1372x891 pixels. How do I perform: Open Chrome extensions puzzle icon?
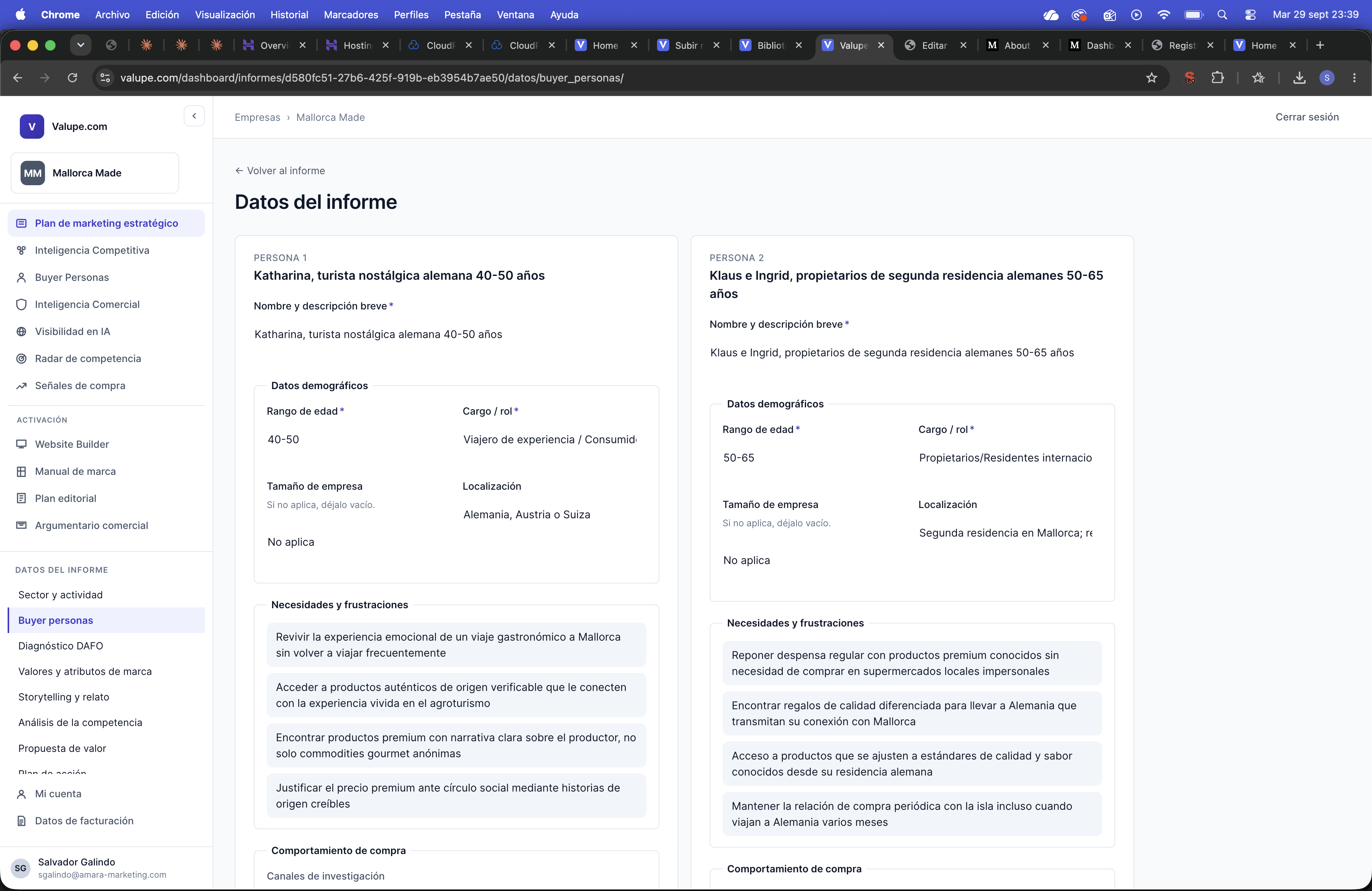pos(1218,78)
